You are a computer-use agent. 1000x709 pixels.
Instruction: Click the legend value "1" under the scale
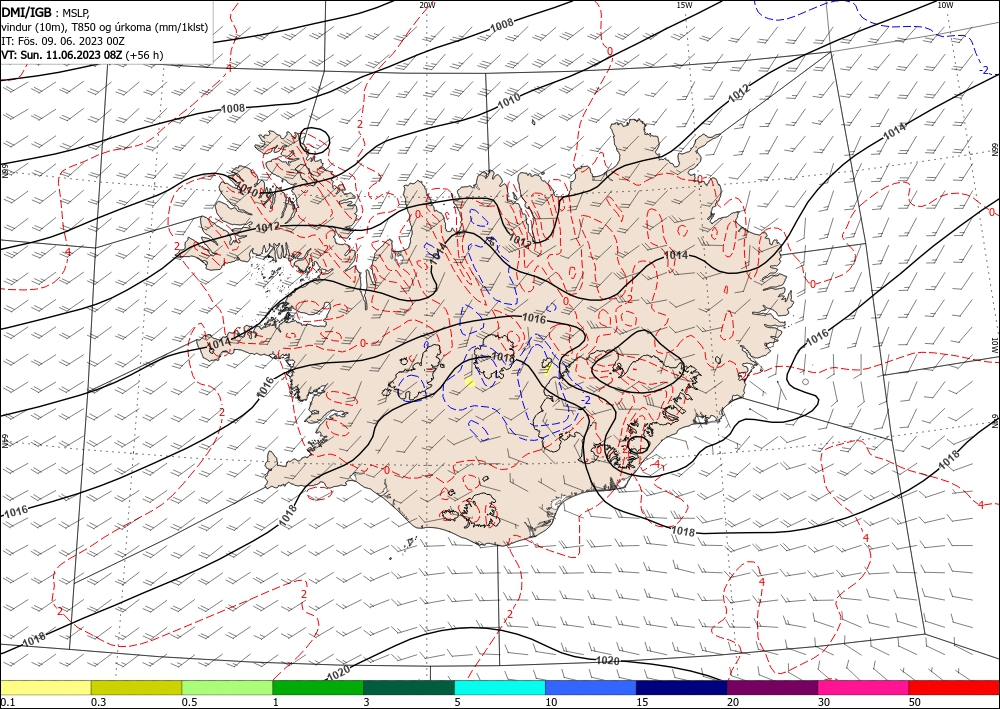pyautogui.click(x=276, y=702)
